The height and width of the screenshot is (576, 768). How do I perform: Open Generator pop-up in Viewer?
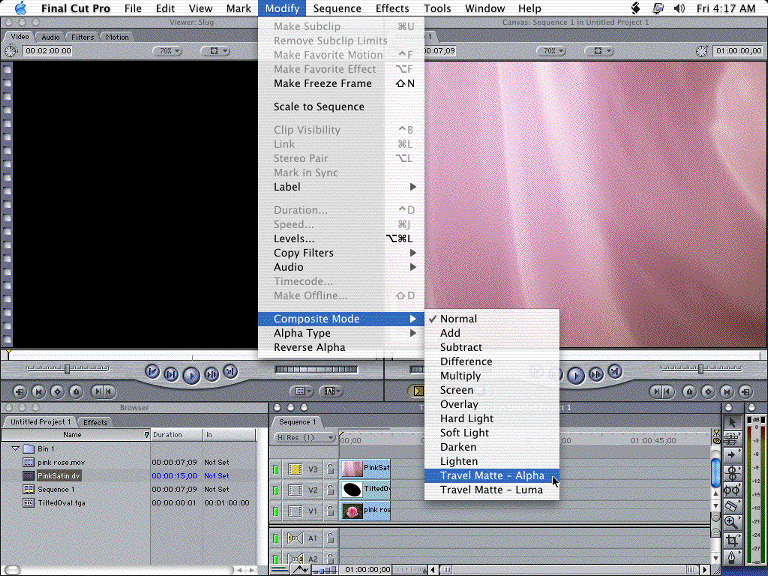point(331,391)
